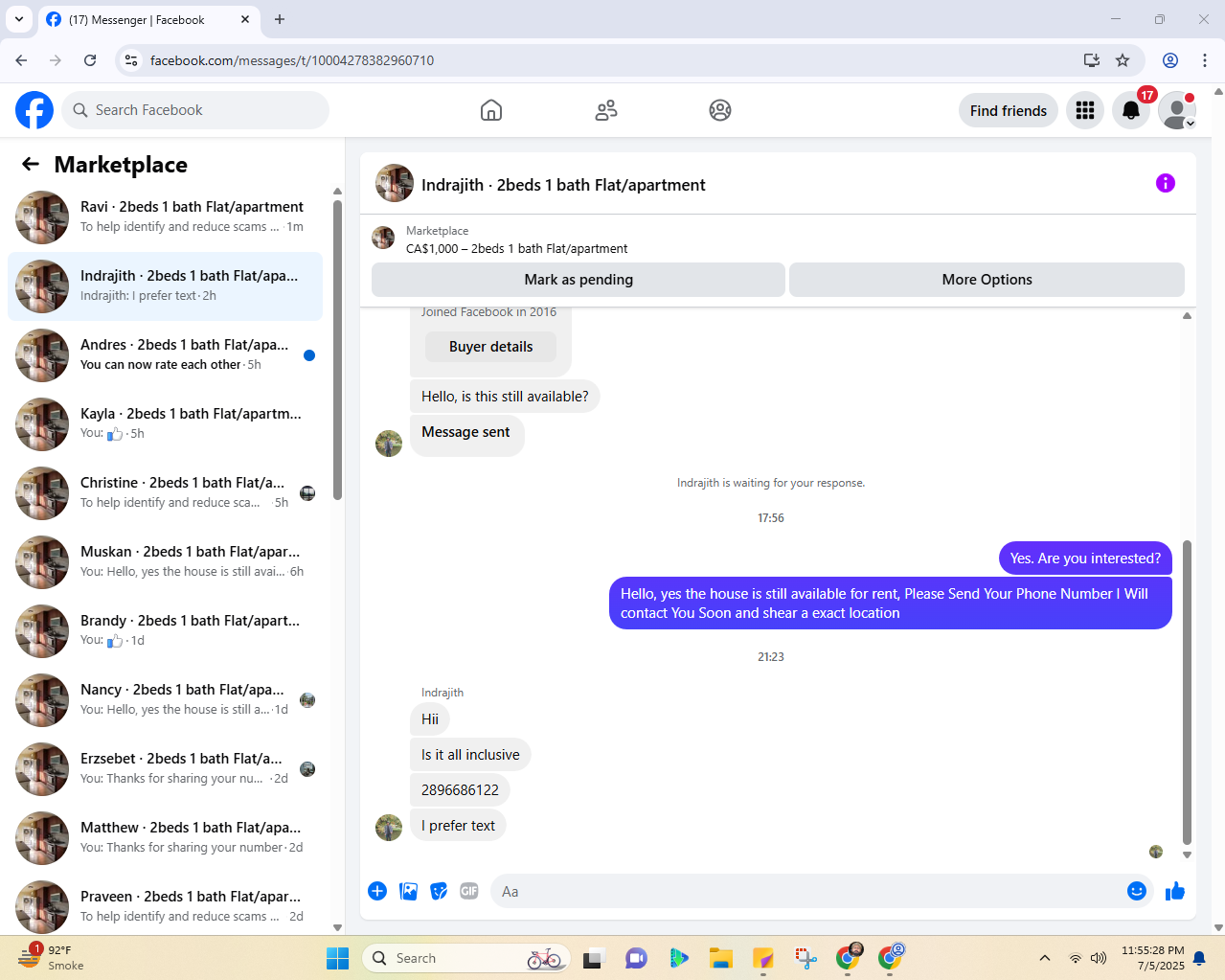This screenshot has height=980, width=1225.
Task: Open Erzsebet's conversation
Action: 165,769
